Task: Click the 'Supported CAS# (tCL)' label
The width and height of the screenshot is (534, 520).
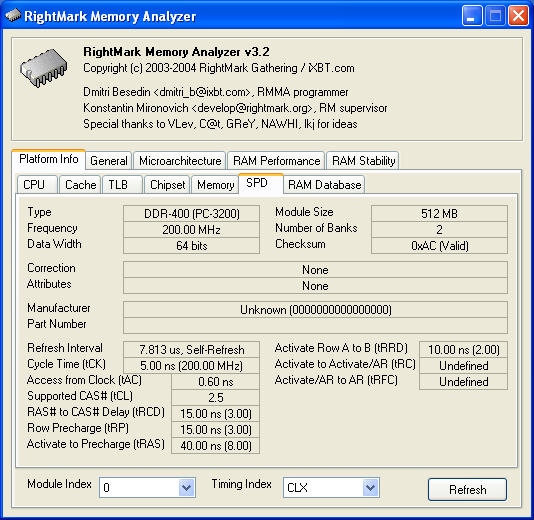Action: click(80, 396)
